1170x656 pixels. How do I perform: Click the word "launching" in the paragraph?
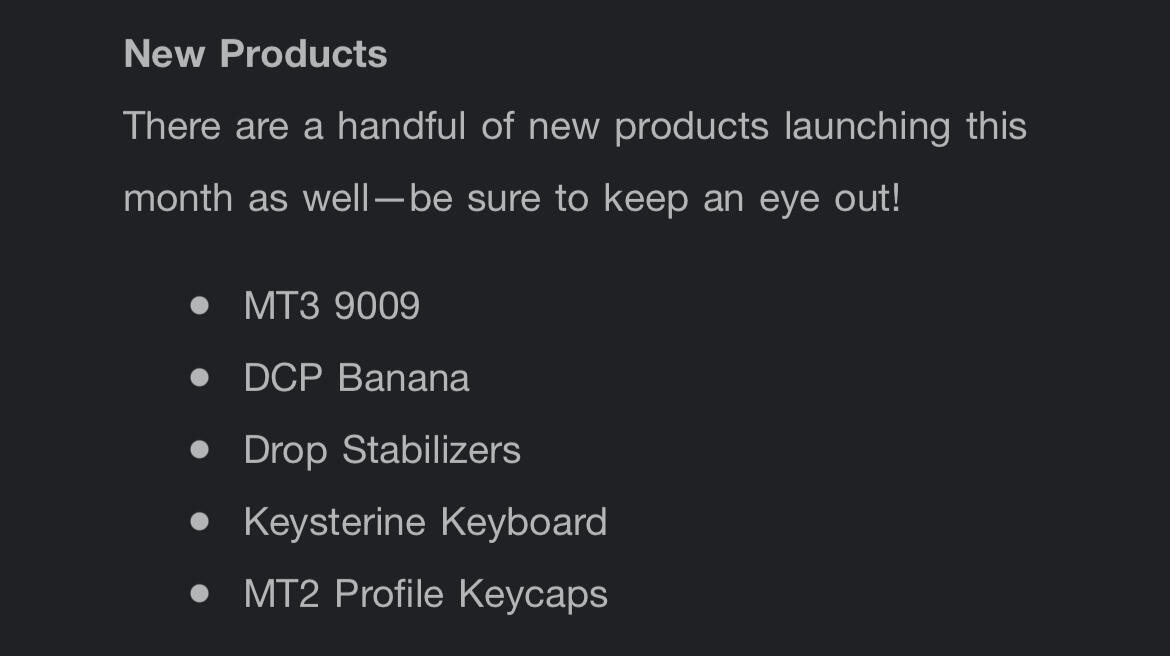click(867, 127)
